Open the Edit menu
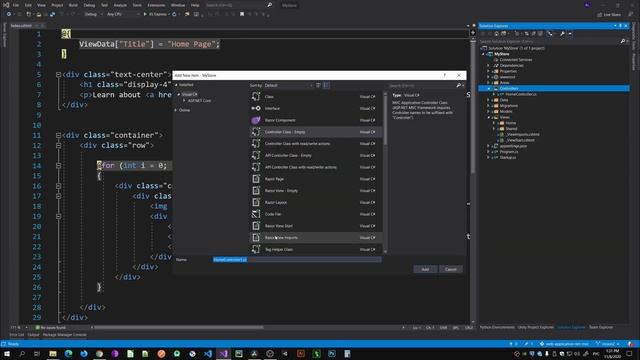Image resolution: width=640 pixels, height=360 pixels. click(28, 5)
